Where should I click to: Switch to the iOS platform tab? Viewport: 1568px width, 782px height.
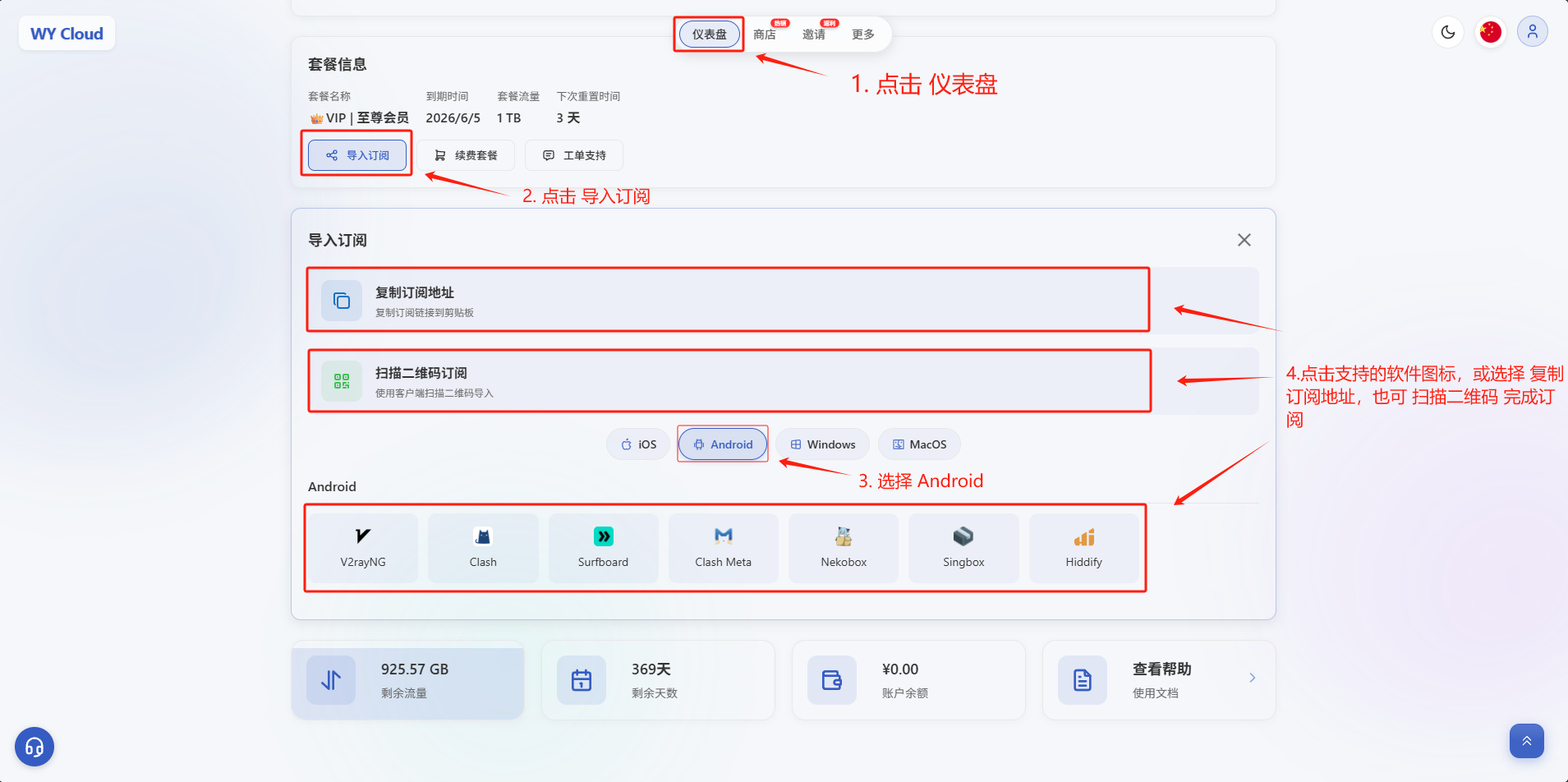click(638, 444)
